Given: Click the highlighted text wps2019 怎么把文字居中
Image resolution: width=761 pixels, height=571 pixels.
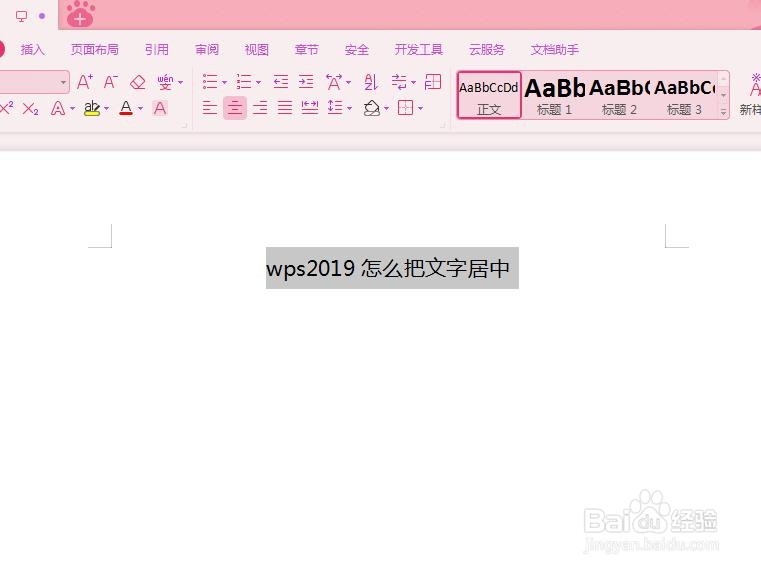Looking at the screenshot, I should 388,268.
